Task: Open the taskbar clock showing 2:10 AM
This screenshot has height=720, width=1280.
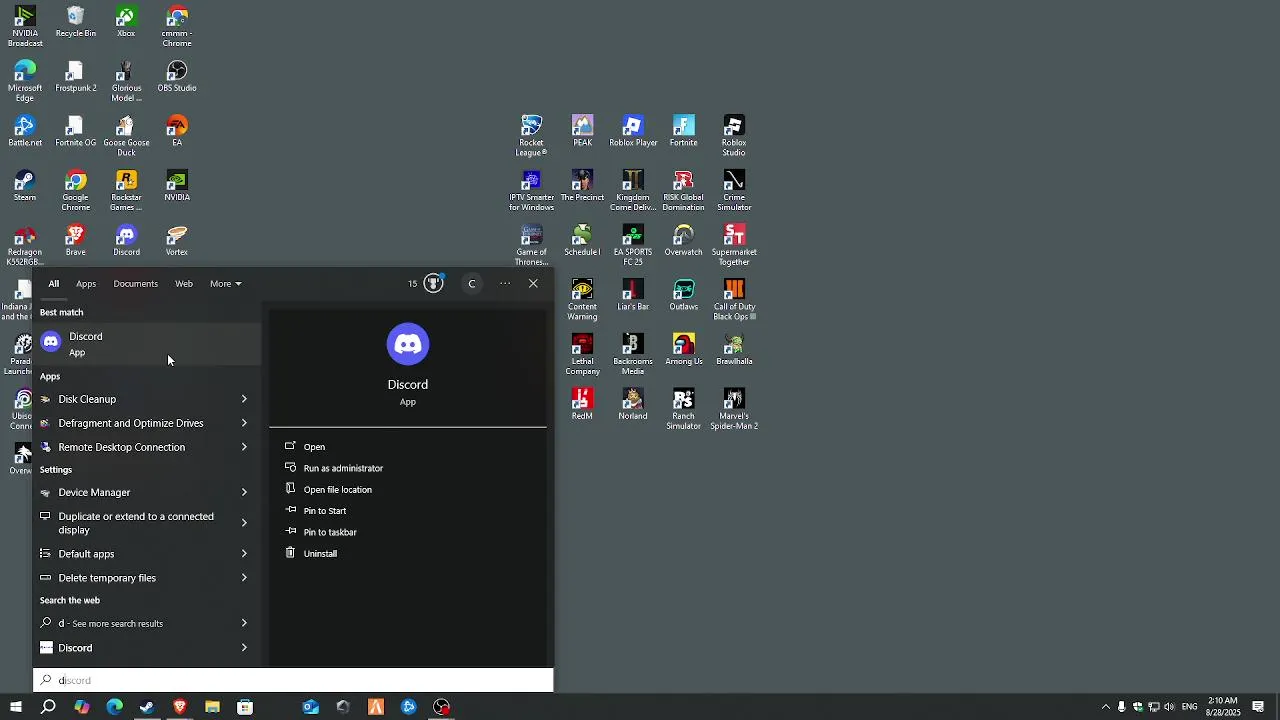Action: (1223, 707)
